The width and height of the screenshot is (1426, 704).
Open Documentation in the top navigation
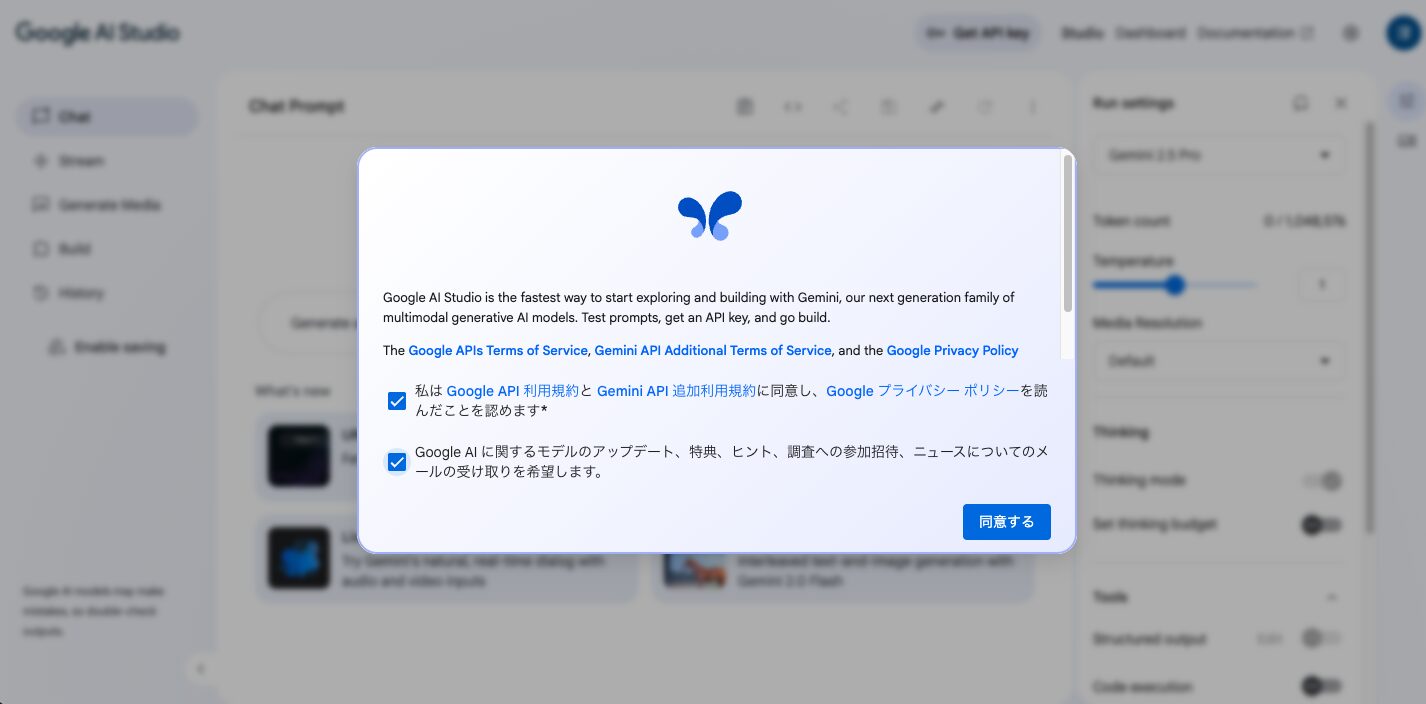click(x=1255, y=33)
